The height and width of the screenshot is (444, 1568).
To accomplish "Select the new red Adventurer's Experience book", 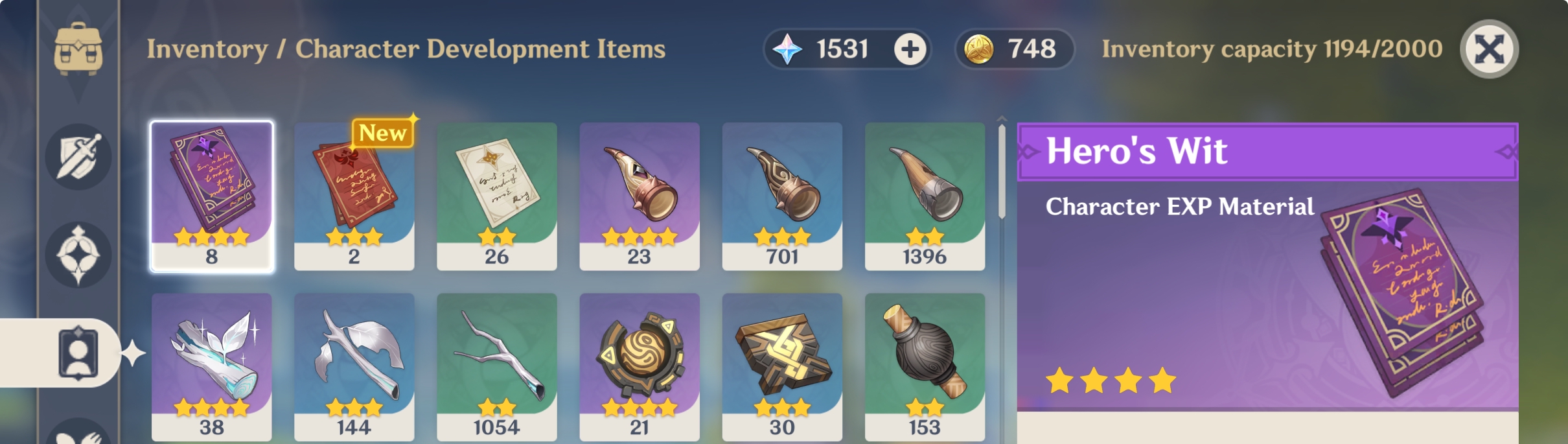I will pyautogui.click(x=354, y=196).
